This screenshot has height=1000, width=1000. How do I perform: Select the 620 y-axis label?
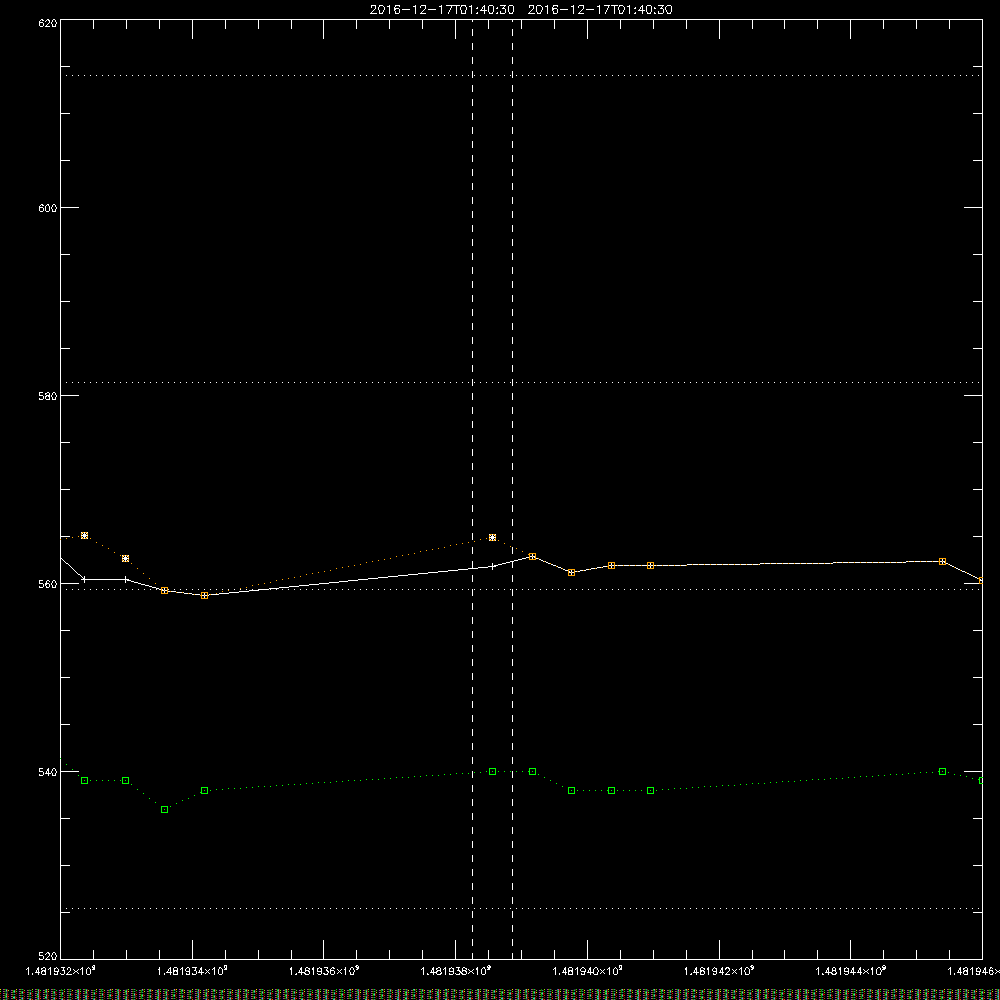click(48, 24)
